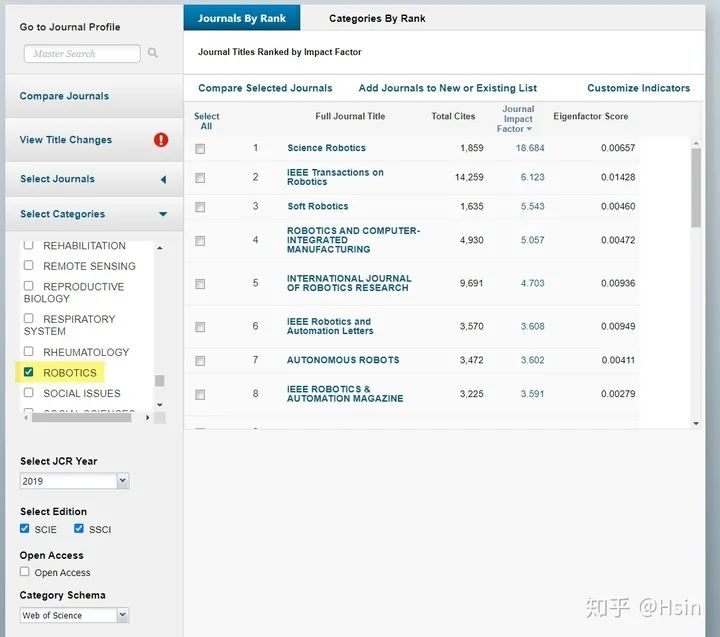
Task: Click eigenfactor value 0.00949
Action: tap(618, 326)
